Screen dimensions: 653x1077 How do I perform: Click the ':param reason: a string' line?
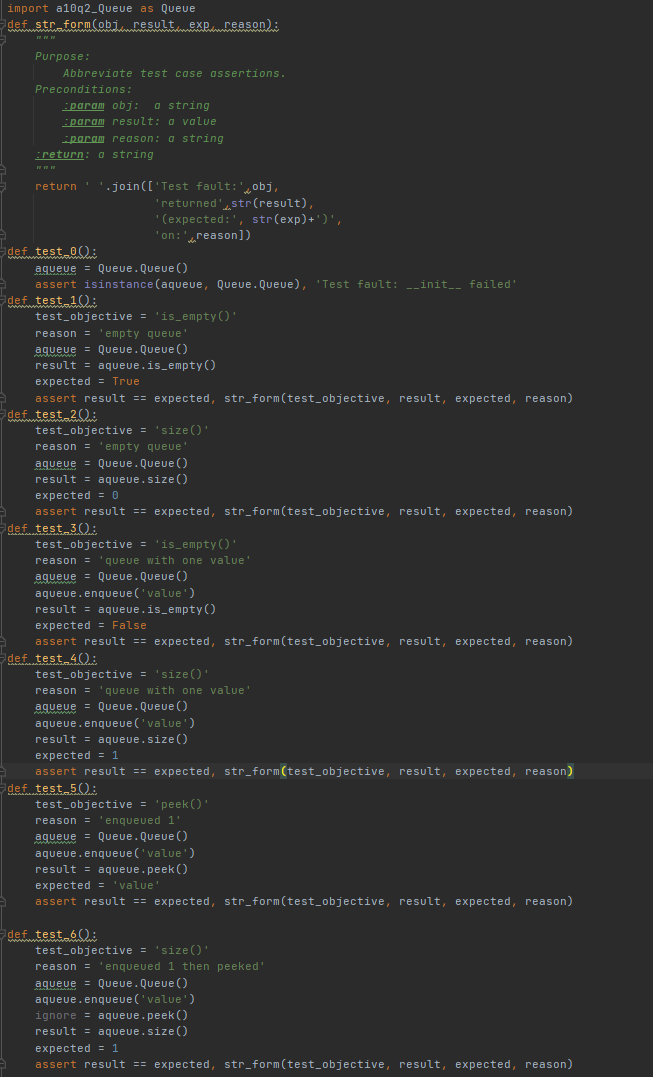click(143, 139)
